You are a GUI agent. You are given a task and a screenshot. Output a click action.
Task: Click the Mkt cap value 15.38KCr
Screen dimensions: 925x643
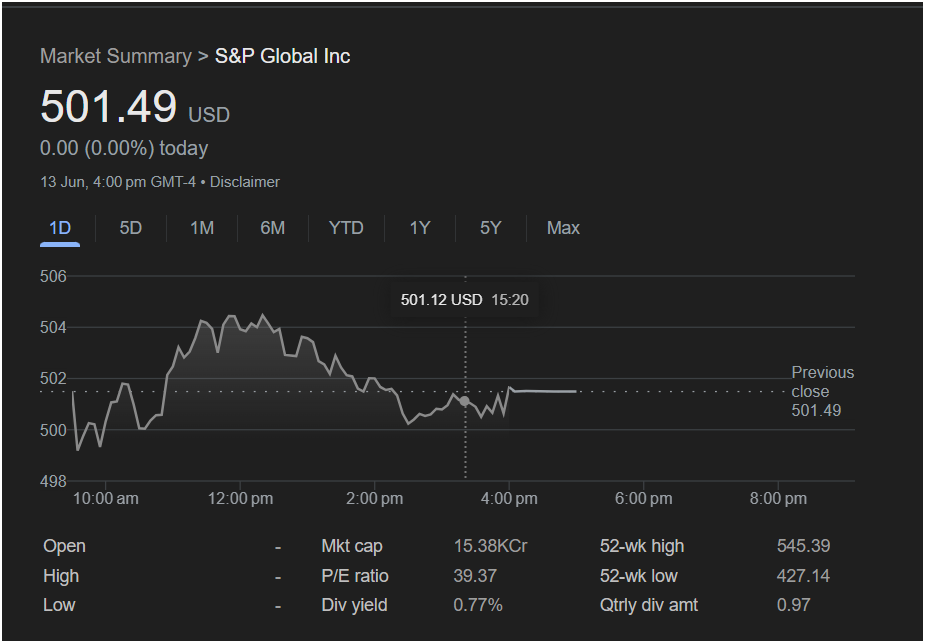[x=490, y=546]
